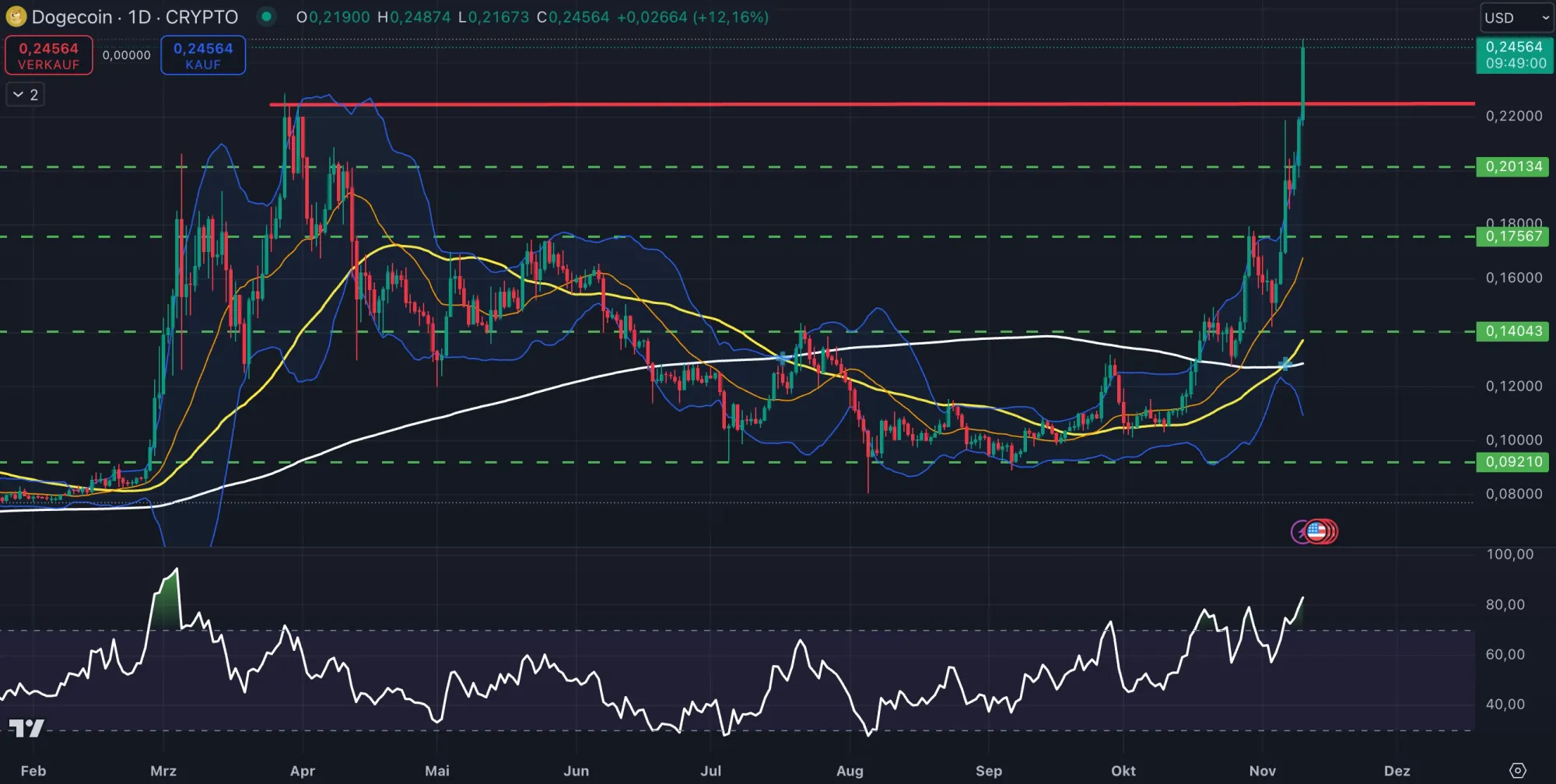Click the Mrz label on time axis

click(163, 771)
